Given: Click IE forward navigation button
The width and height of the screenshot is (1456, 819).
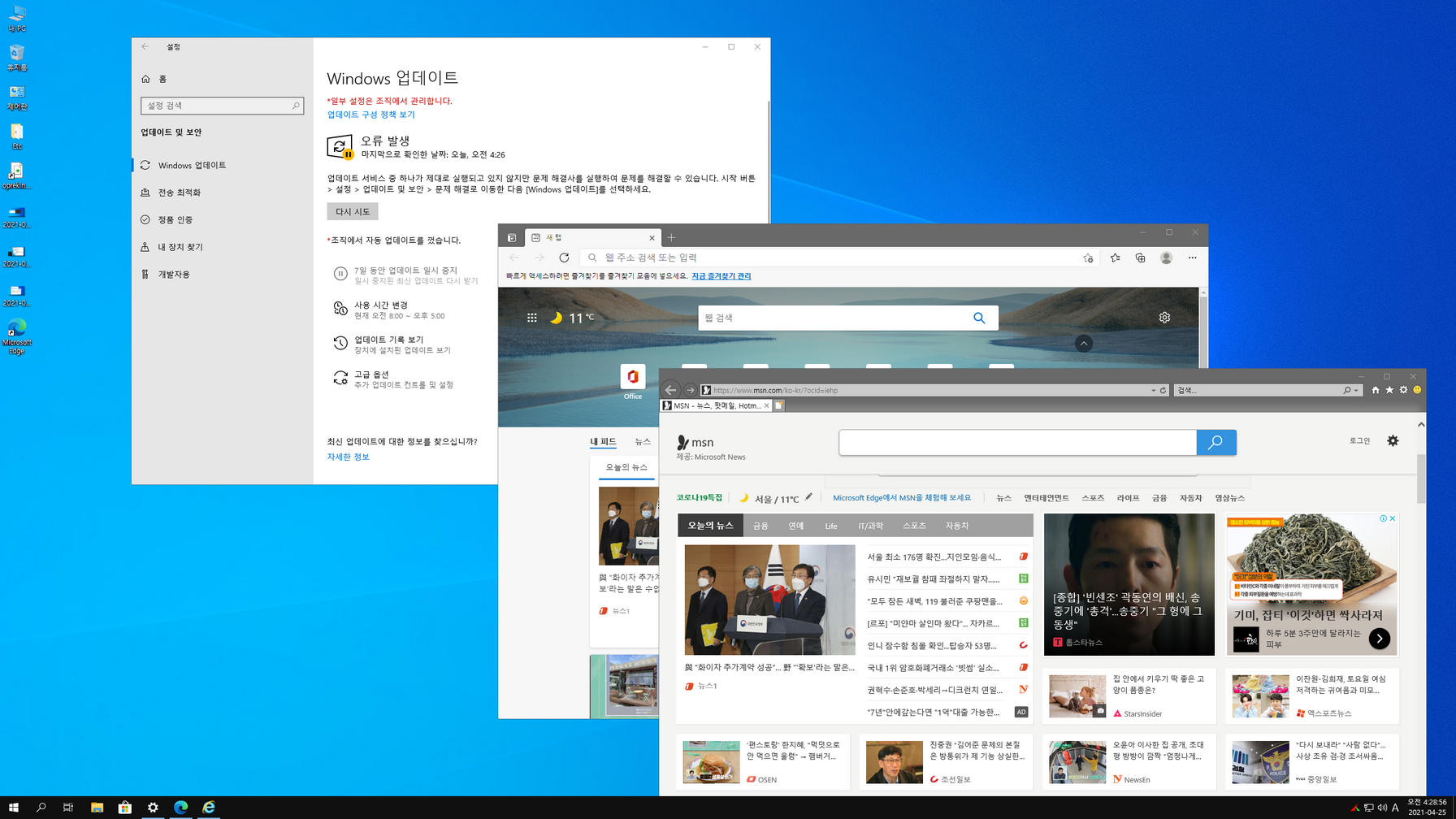Looking at the screenshot, I should 690,390.
